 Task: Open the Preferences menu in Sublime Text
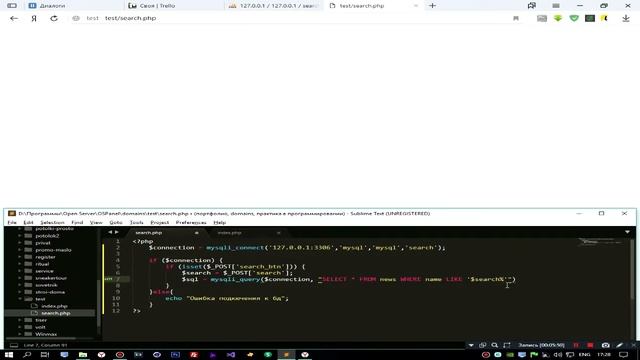[x=191, y=222]
